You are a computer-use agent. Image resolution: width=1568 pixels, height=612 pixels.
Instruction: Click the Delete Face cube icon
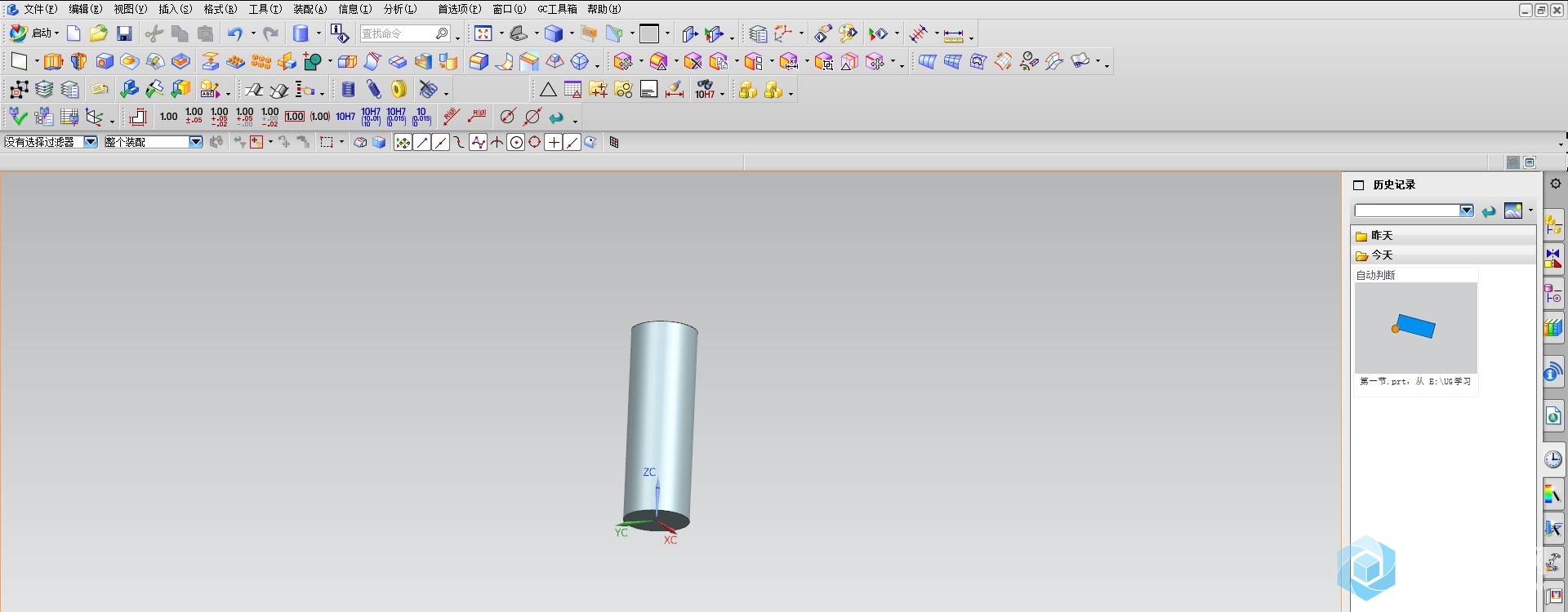tap(693, 61)
